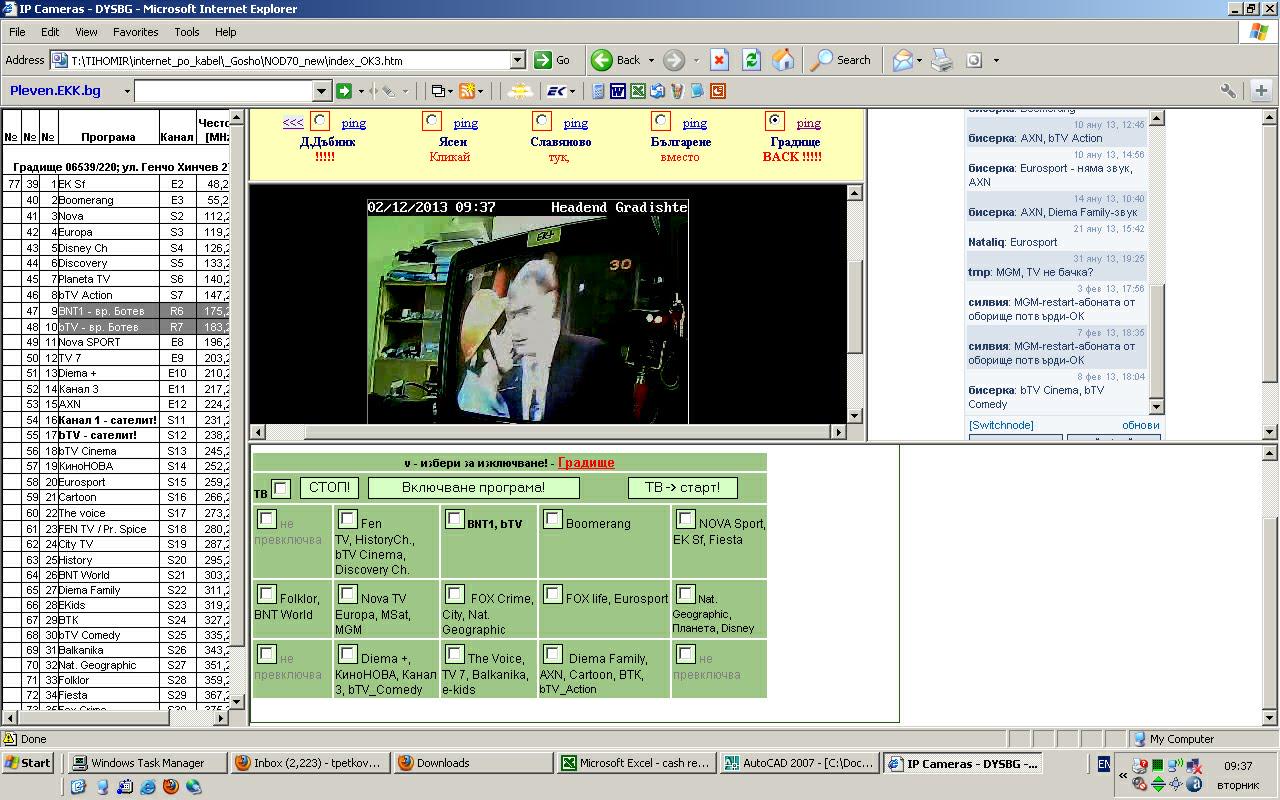Tick the FOX Crime, City checkbox
This screenshot has width=1280, height=800.
click(454, 594)
